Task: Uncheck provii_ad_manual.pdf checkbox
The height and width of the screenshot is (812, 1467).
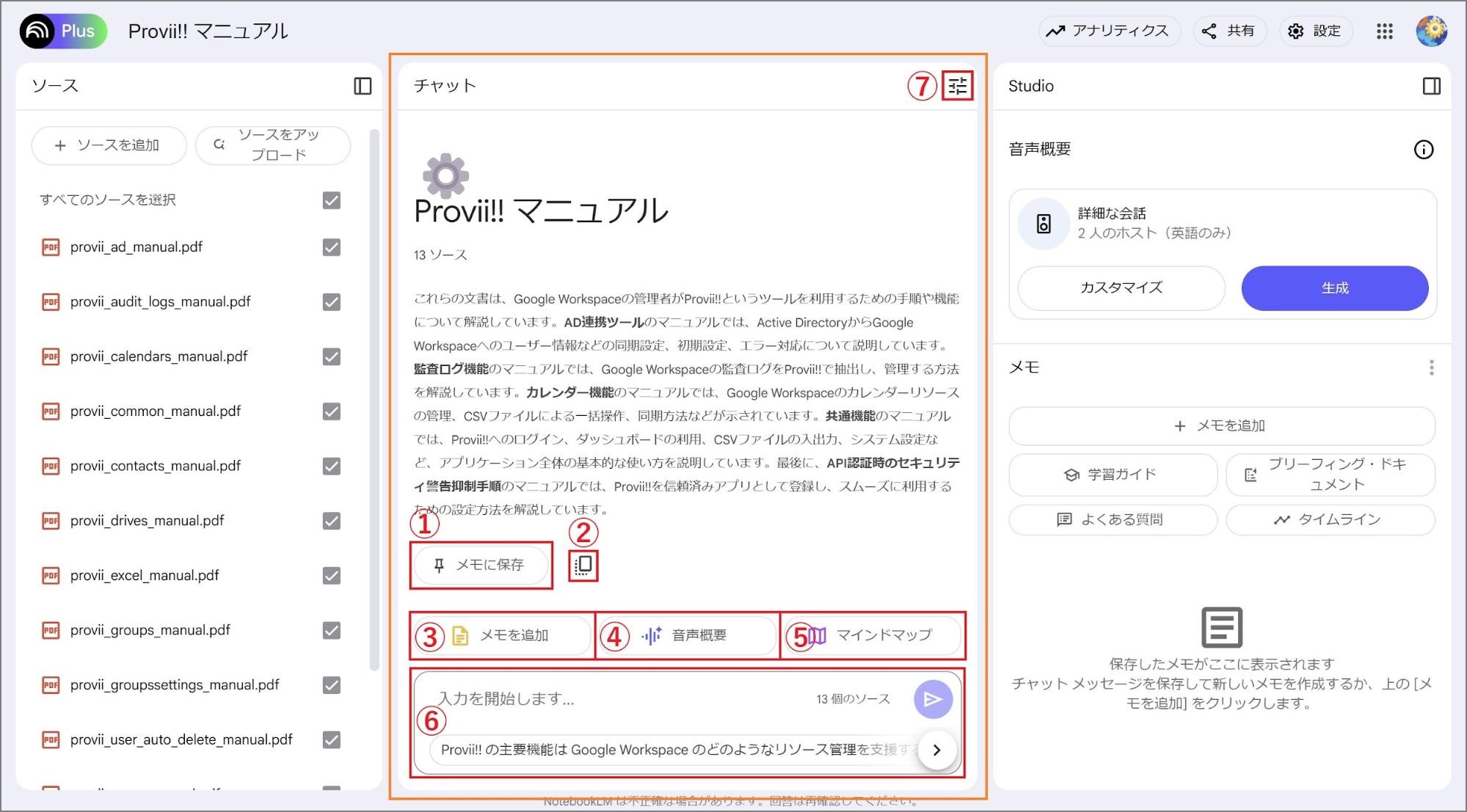Action: 332,247
